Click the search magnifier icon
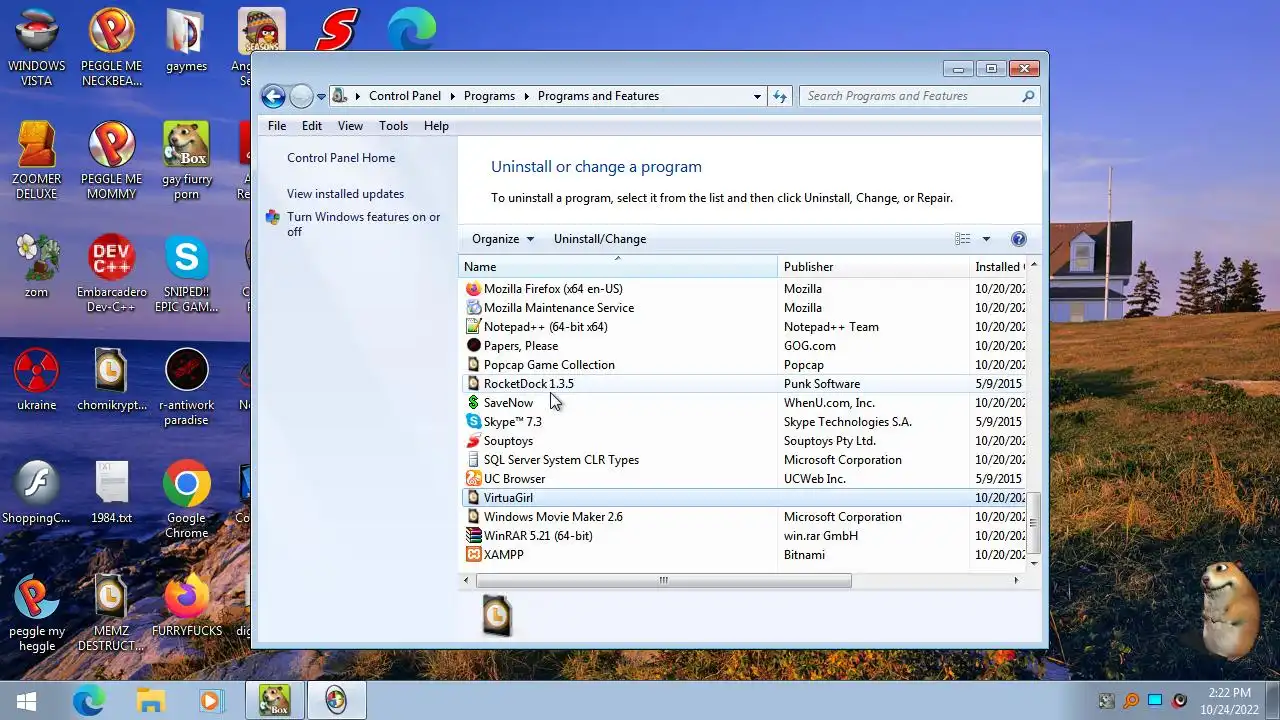Image resolution: width=1280 pixels, height=720 pixels. point(1028,96)
